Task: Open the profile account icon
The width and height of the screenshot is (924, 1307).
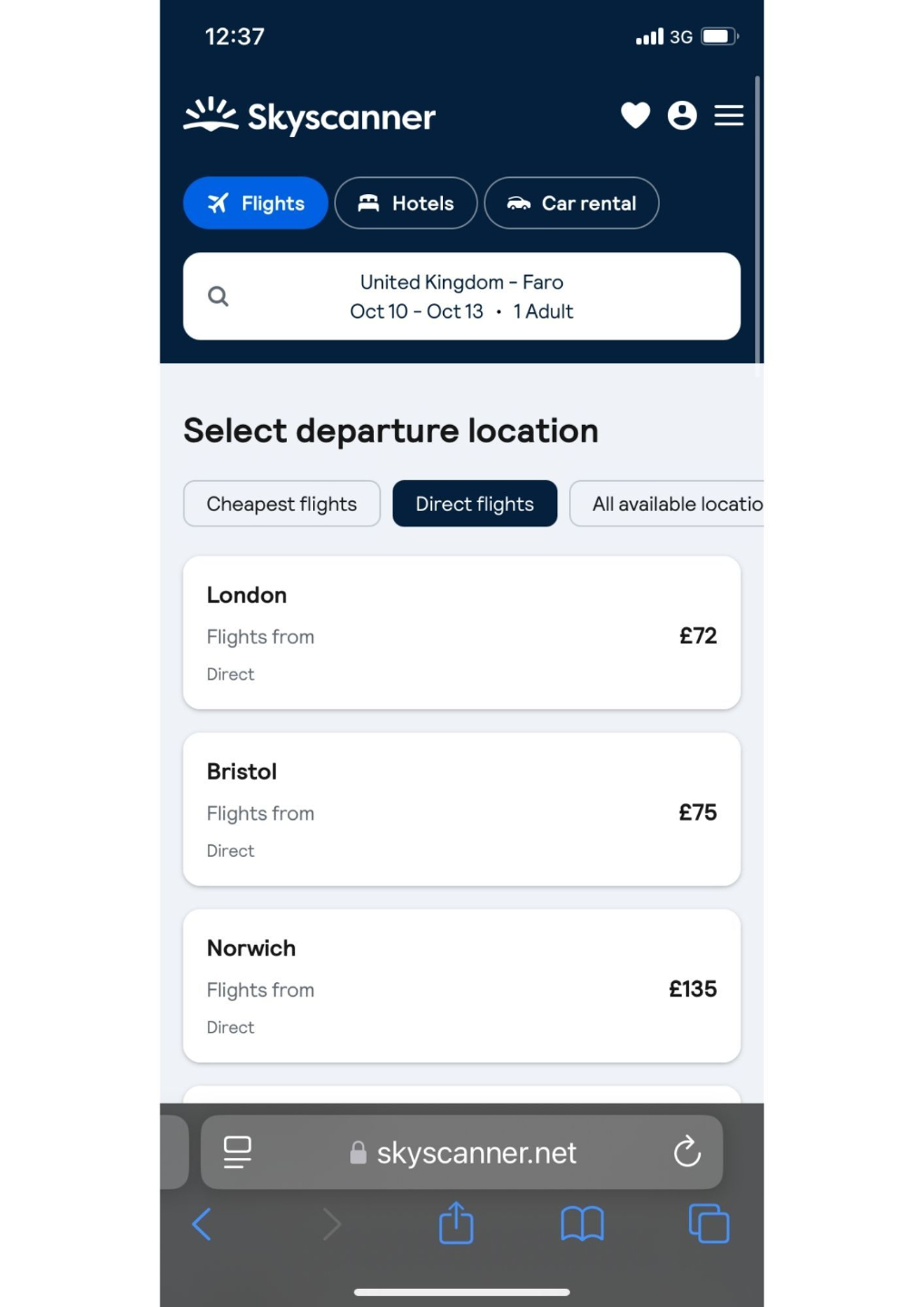Action: pos(682,115)
